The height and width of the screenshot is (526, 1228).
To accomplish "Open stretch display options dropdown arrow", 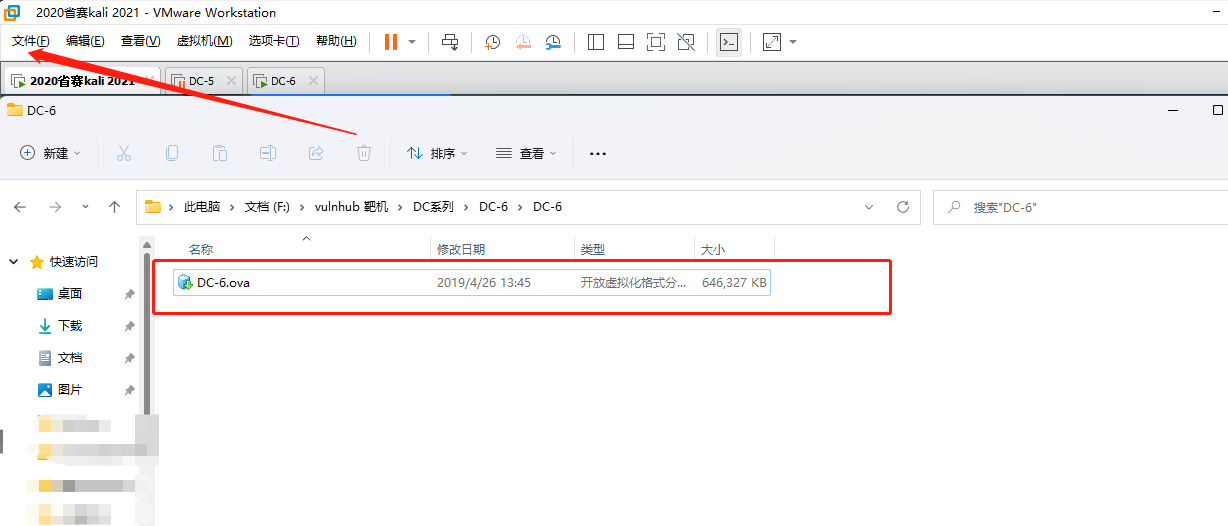I will coord(793,42).
